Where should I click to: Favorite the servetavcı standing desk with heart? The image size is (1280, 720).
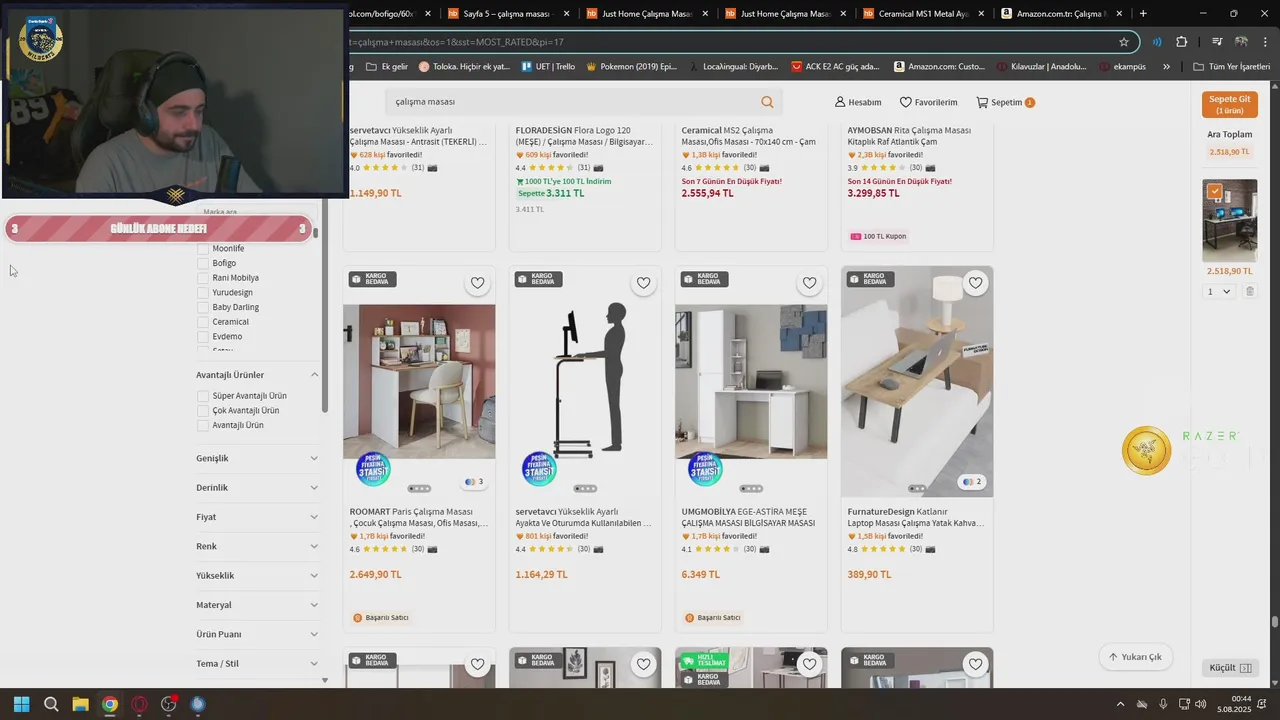pyautogui.click(x=643, y=283)
